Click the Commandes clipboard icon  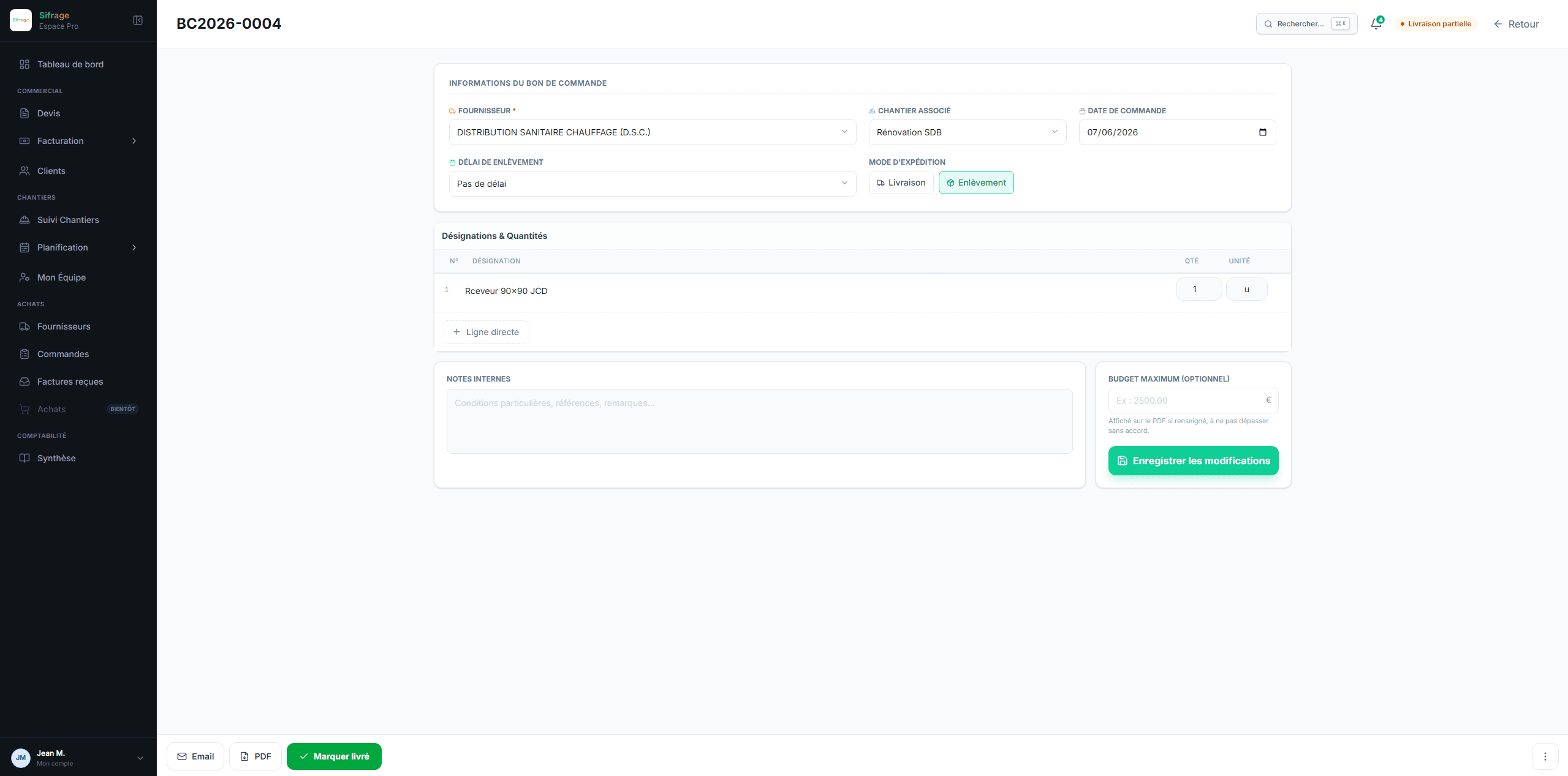coord(25,354)
